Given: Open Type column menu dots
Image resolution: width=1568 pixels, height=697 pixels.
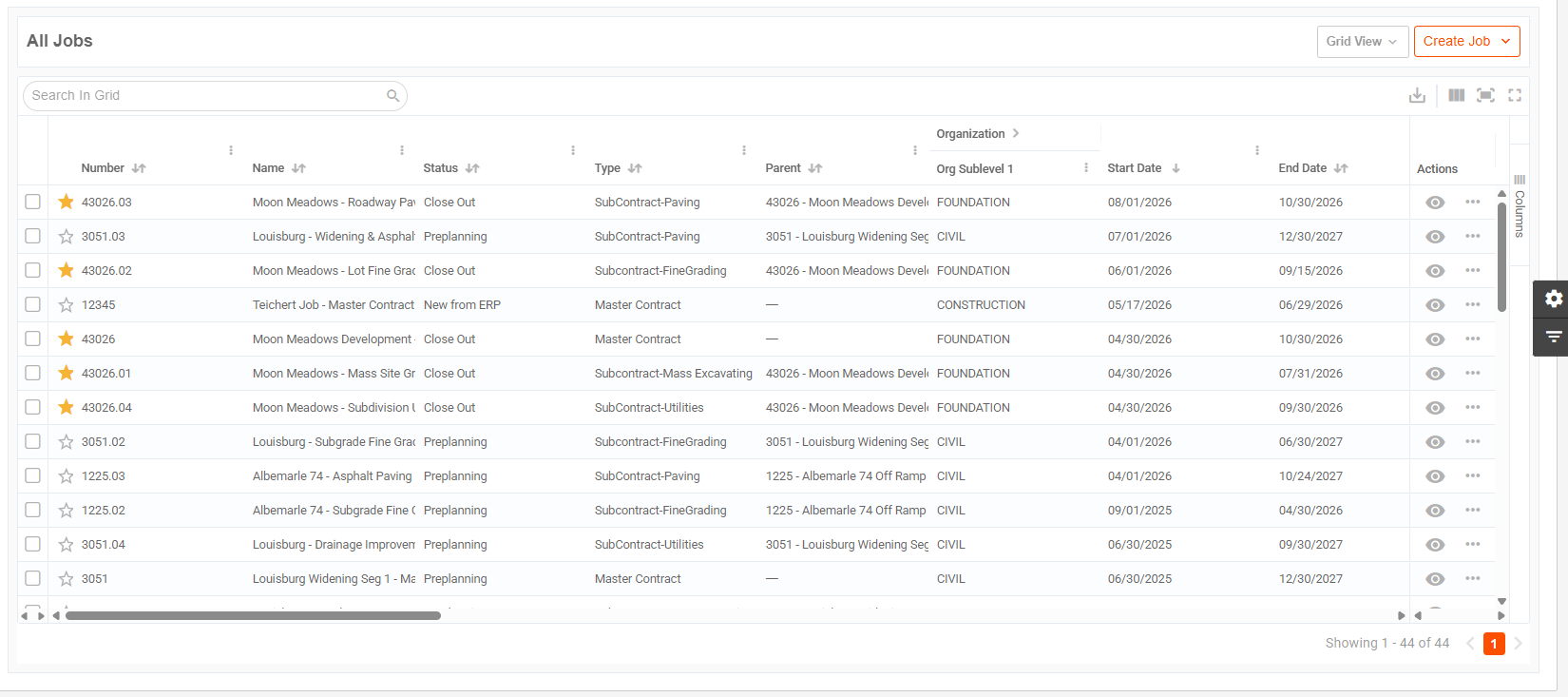Looking at the screenshot, I should click(744, 150).
